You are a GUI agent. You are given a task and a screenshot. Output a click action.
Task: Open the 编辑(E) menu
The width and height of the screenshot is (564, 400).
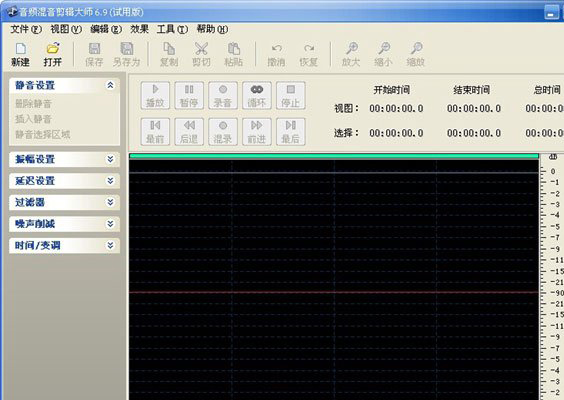pyautogui.click(x=106, y=29)
